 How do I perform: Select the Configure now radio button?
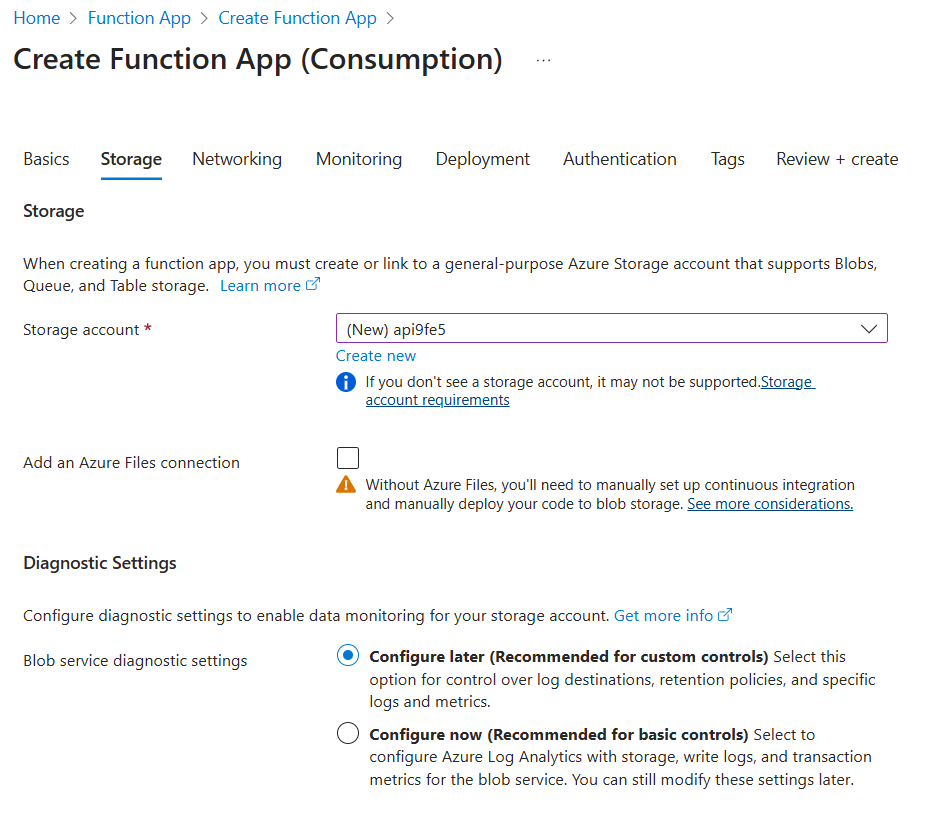pyautogui.click(x=347, y=732)
